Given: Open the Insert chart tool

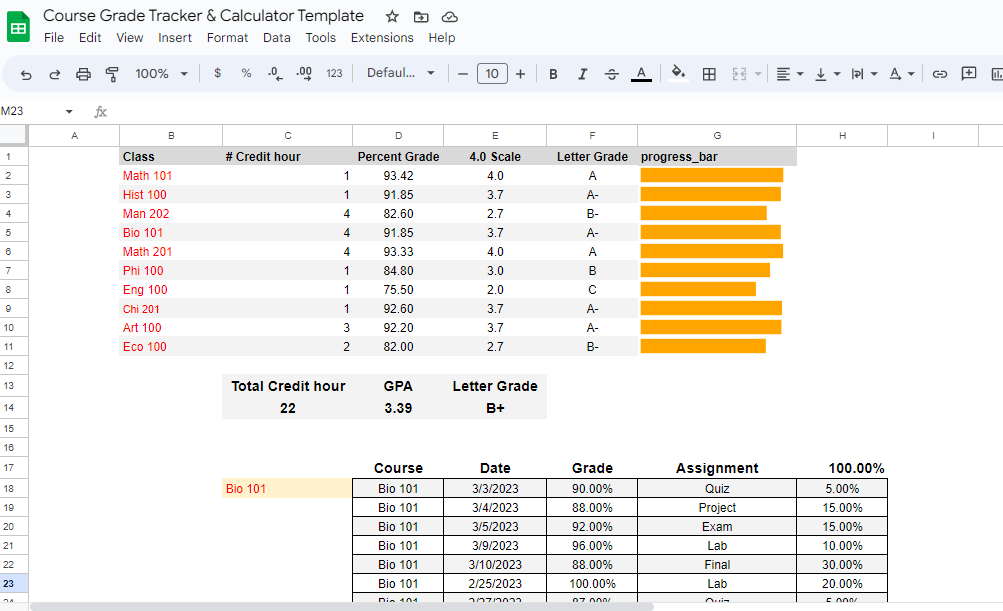Looking at the screenshot, I should (997, 73).
